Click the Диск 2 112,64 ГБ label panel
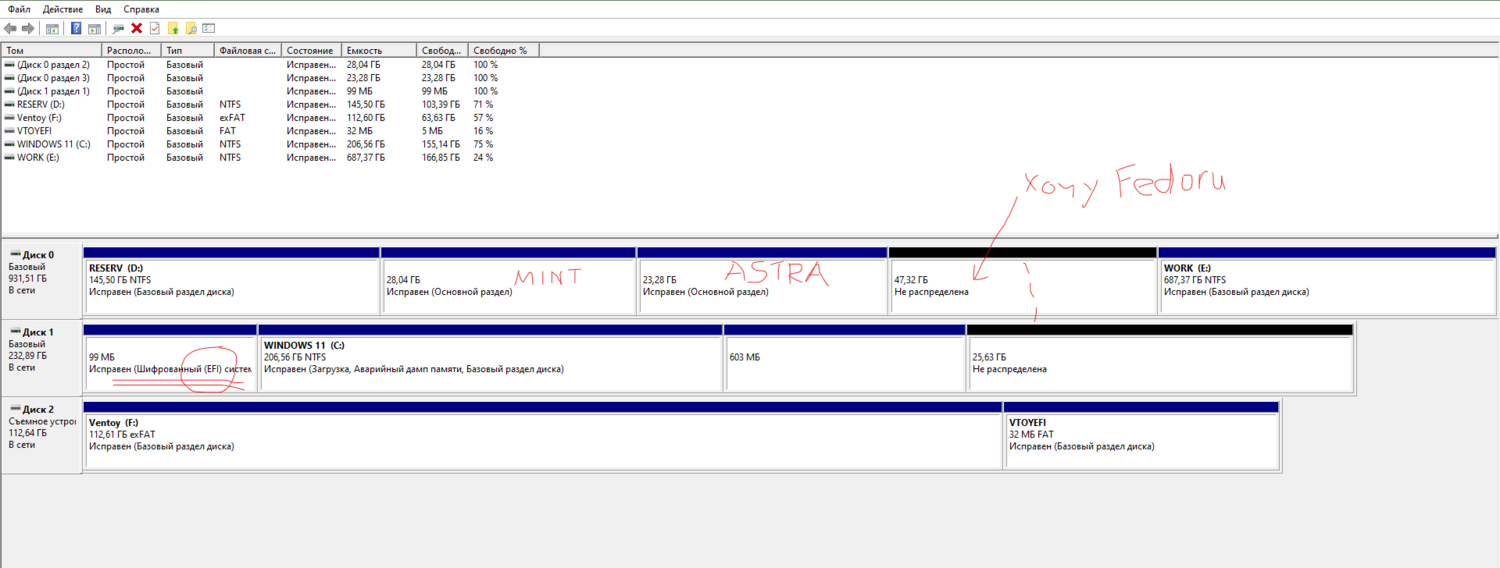1500x568 pixels. pos(42,435)
